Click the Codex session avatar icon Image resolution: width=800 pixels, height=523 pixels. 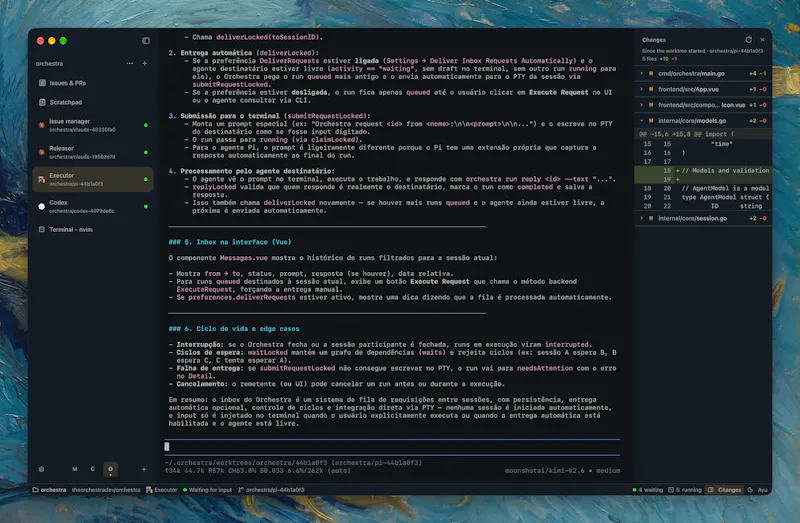42,207
